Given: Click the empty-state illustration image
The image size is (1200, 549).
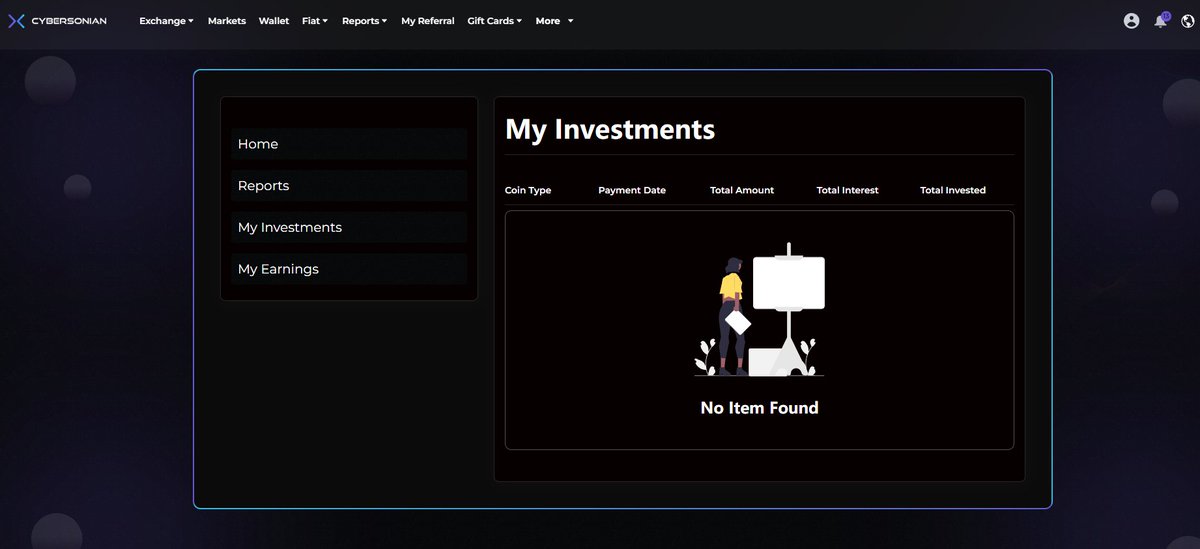Looking at the screenshot, I should tap(760, 309).
